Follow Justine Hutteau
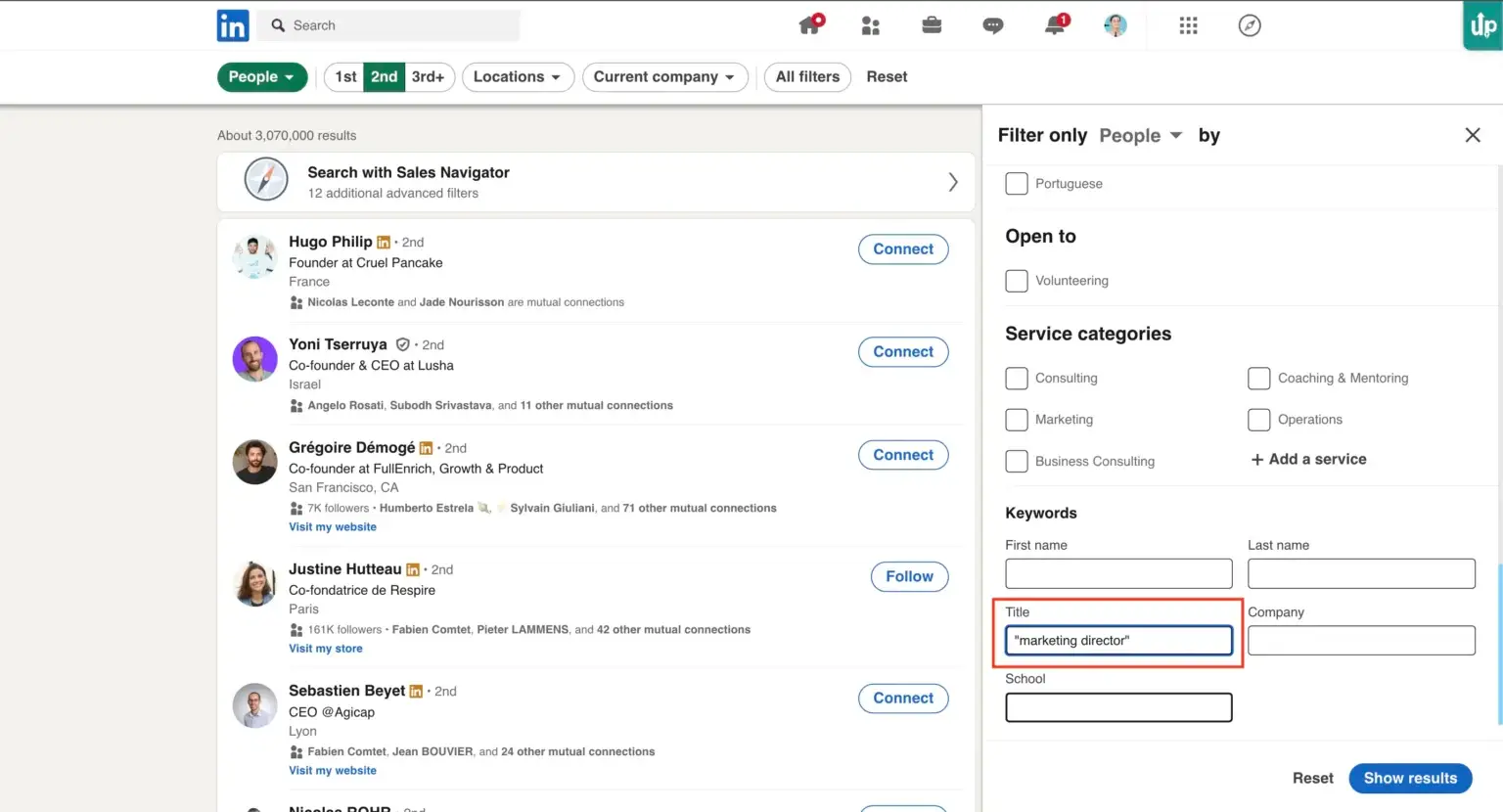 tap(909, 577)
